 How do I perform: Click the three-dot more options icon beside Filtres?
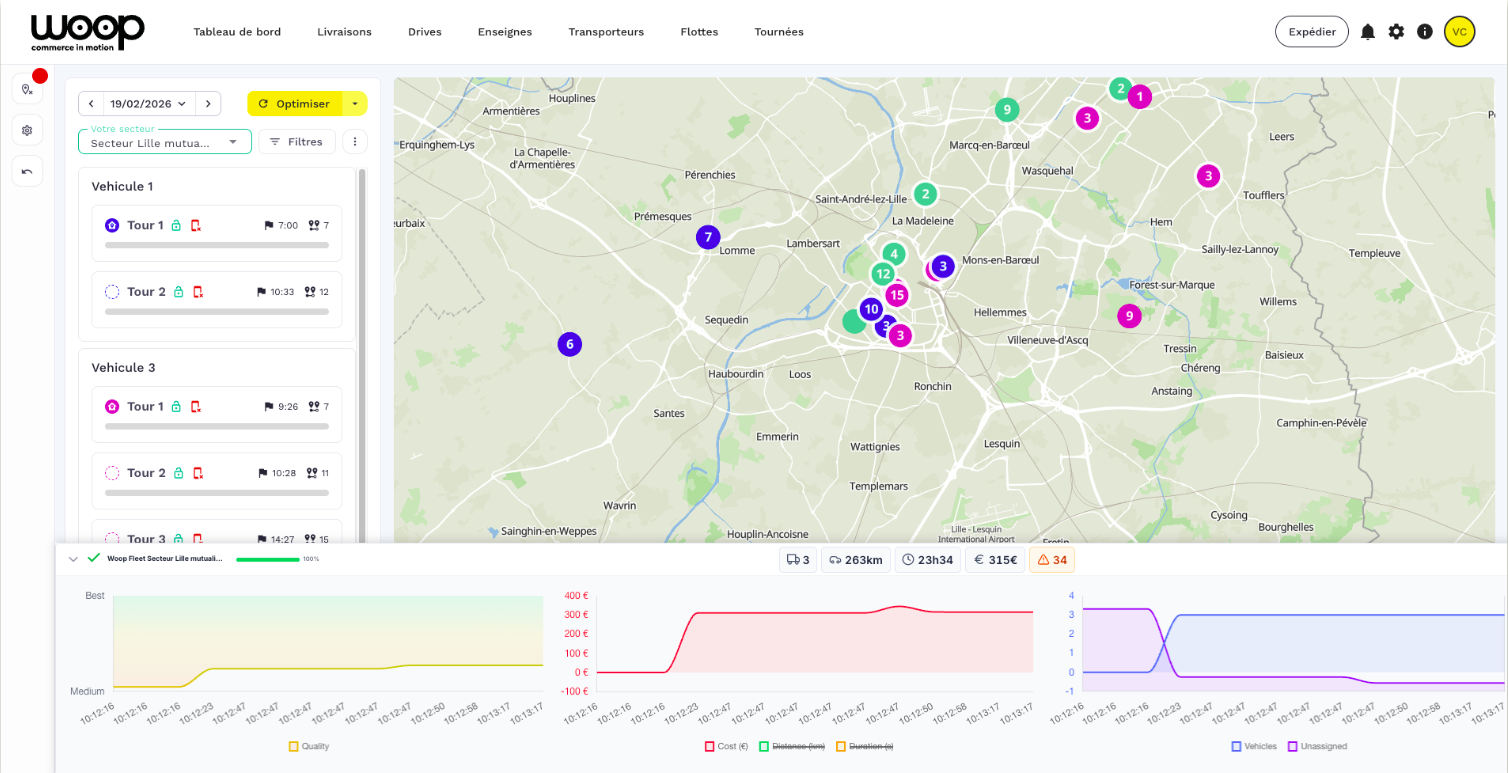point(355,142)
